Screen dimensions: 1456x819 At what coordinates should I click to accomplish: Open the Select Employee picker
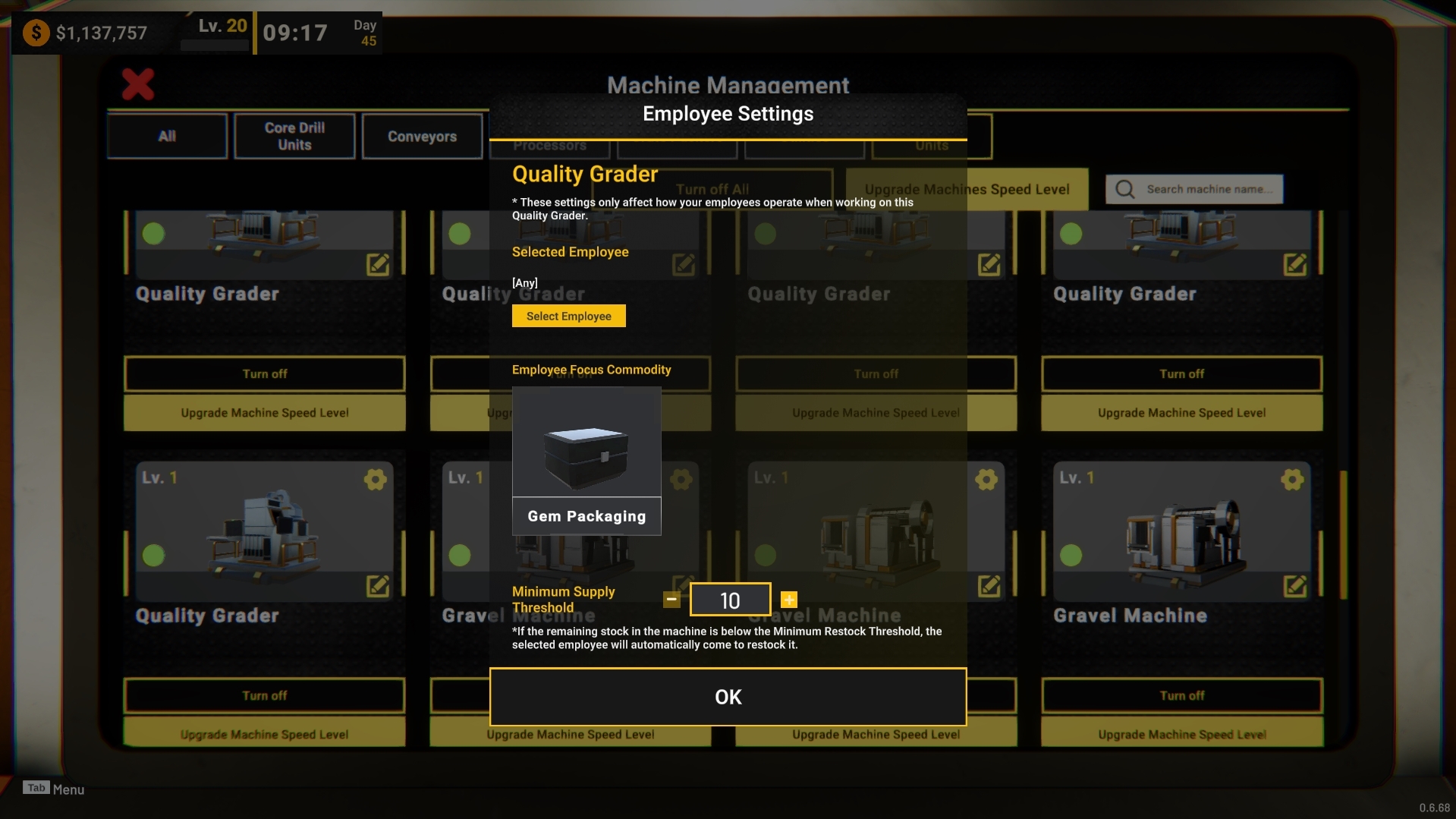click(x=569, y=316)
